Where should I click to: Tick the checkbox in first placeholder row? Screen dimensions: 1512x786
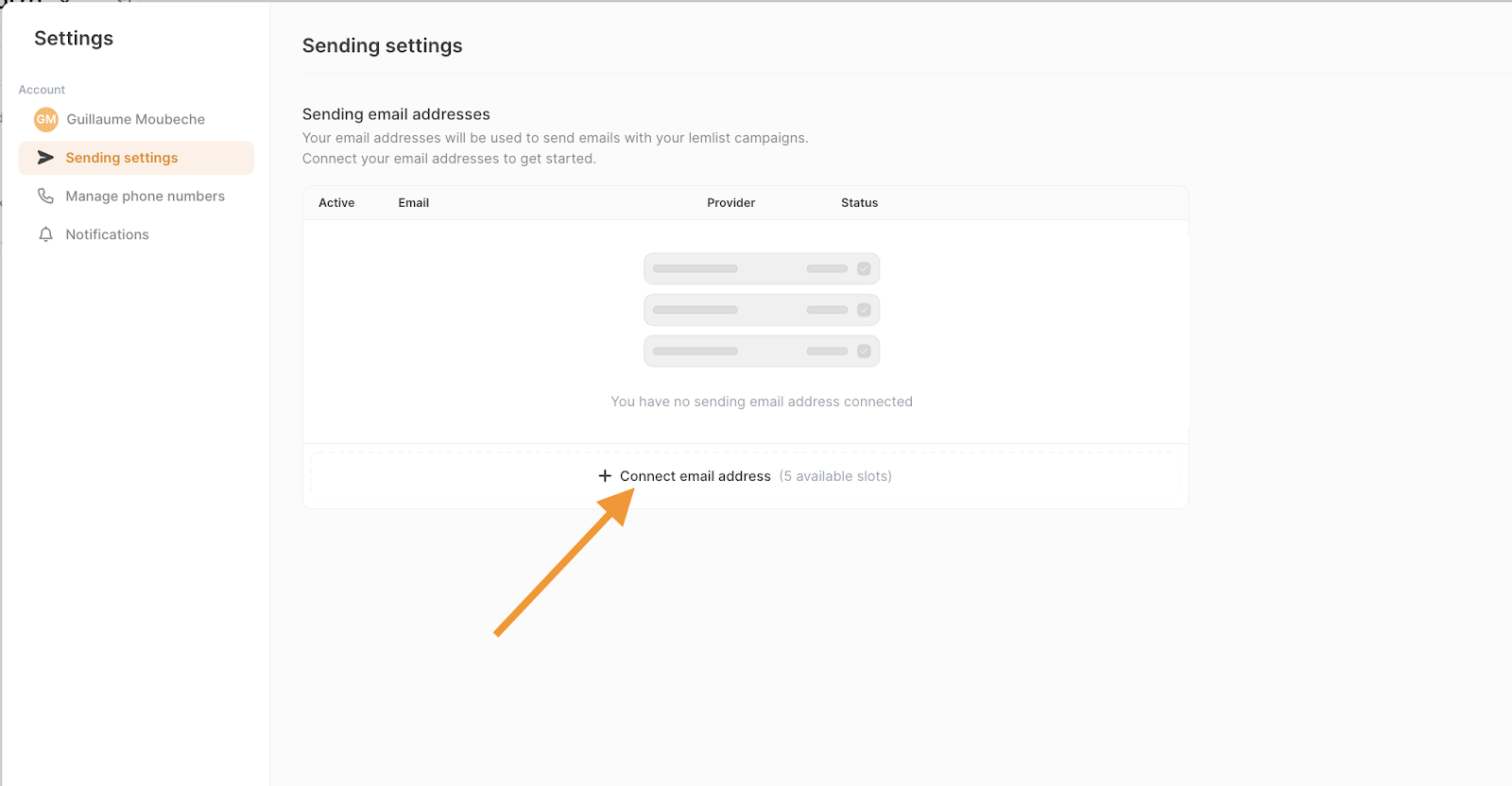864,269
